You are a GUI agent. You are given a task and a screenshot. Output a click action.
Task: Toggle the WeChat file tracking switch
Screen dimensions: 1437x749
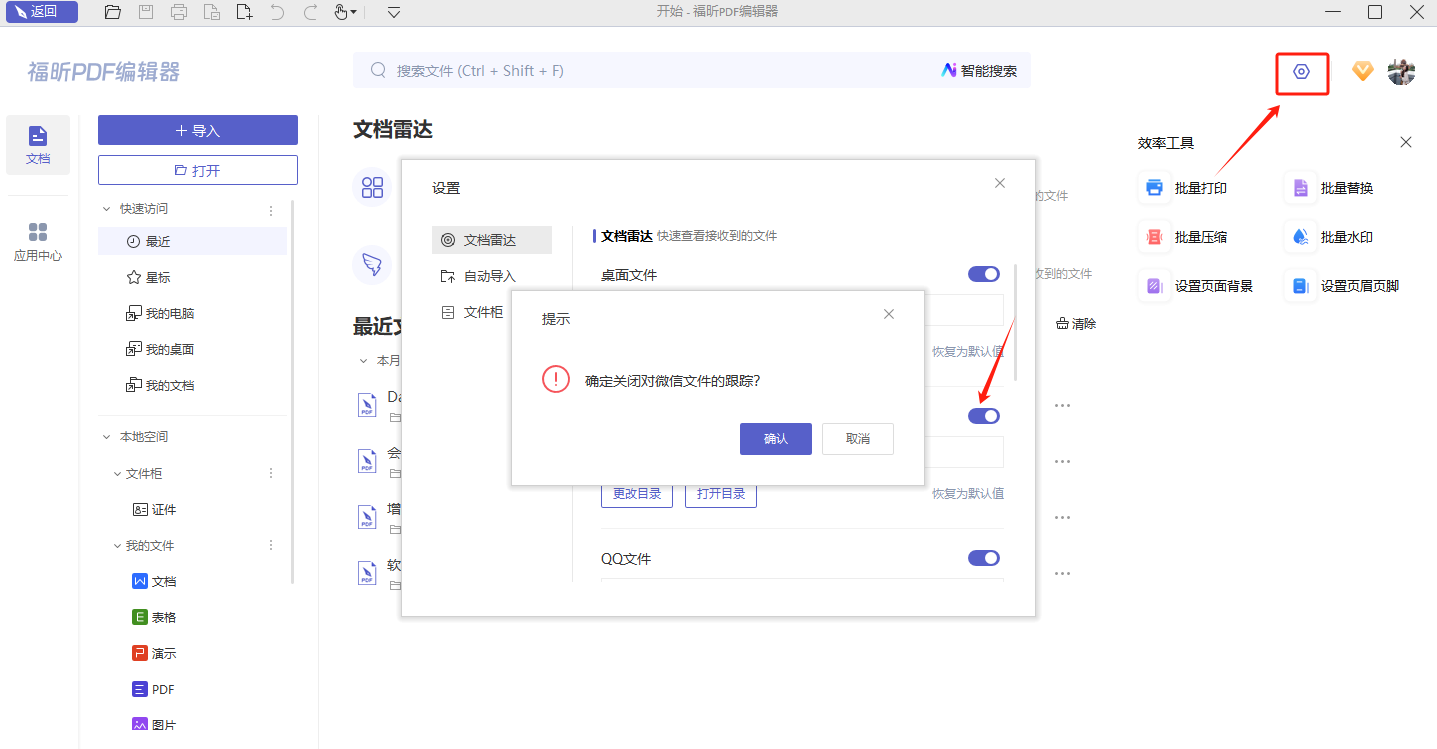984,416
